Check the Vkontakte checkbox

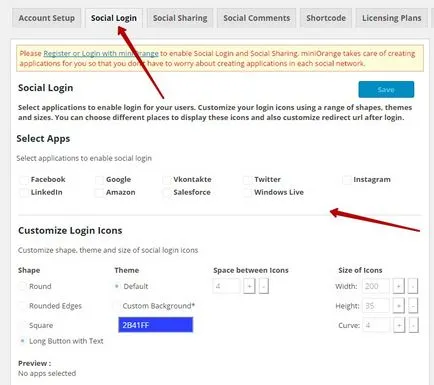[167, 180]
